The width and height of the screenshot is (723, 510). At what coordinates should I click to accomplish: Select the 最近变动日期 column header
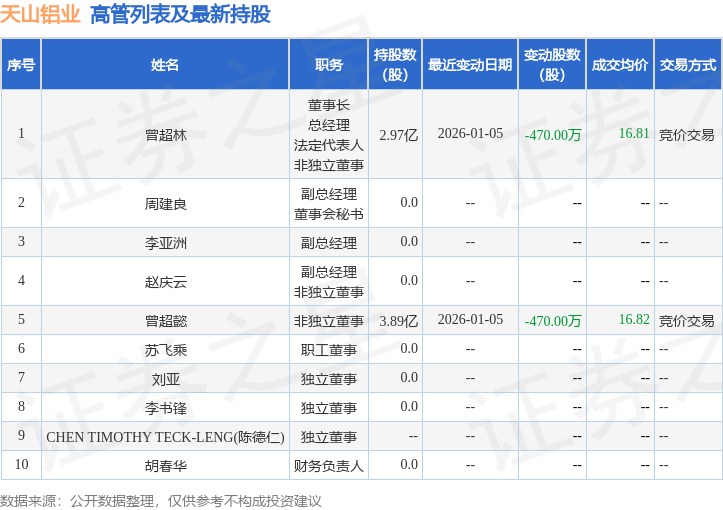tap(470, 65)
